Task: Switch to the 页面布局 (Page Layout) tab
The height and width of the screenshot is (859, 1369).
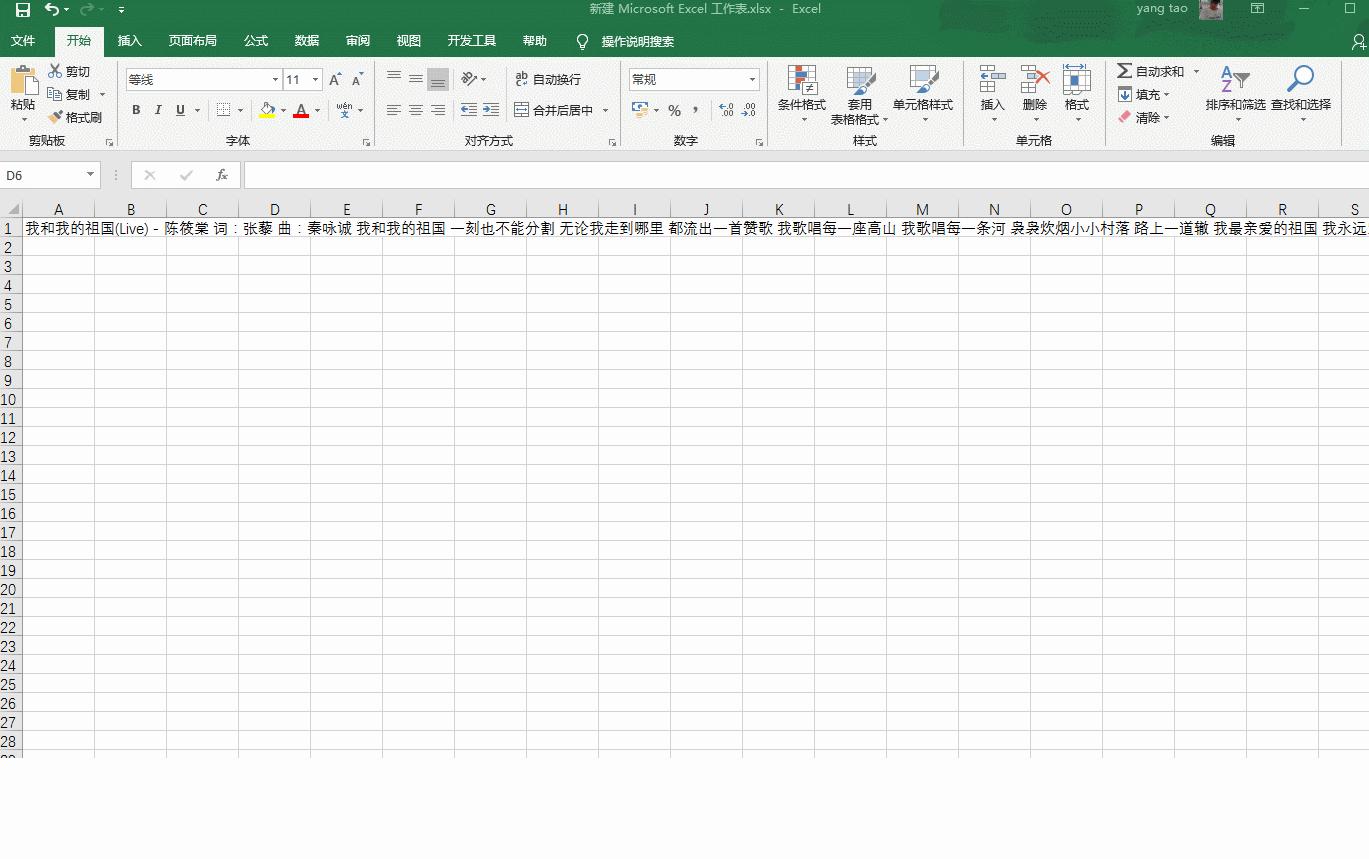Action: coord(193,41)
